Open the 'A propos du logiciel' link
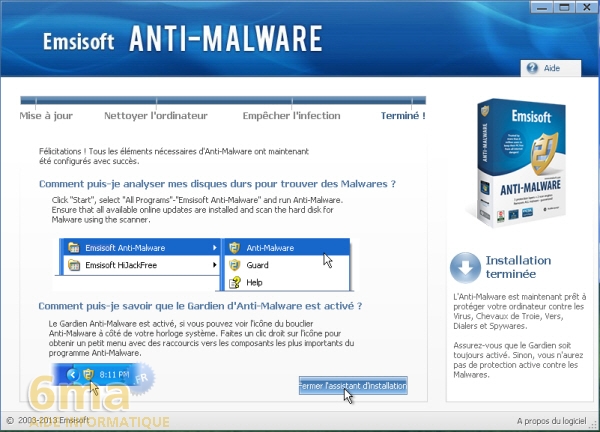Image resolution: width=600 pixels, height=432 pixels. pyautogui.click(x=551, y=421)
